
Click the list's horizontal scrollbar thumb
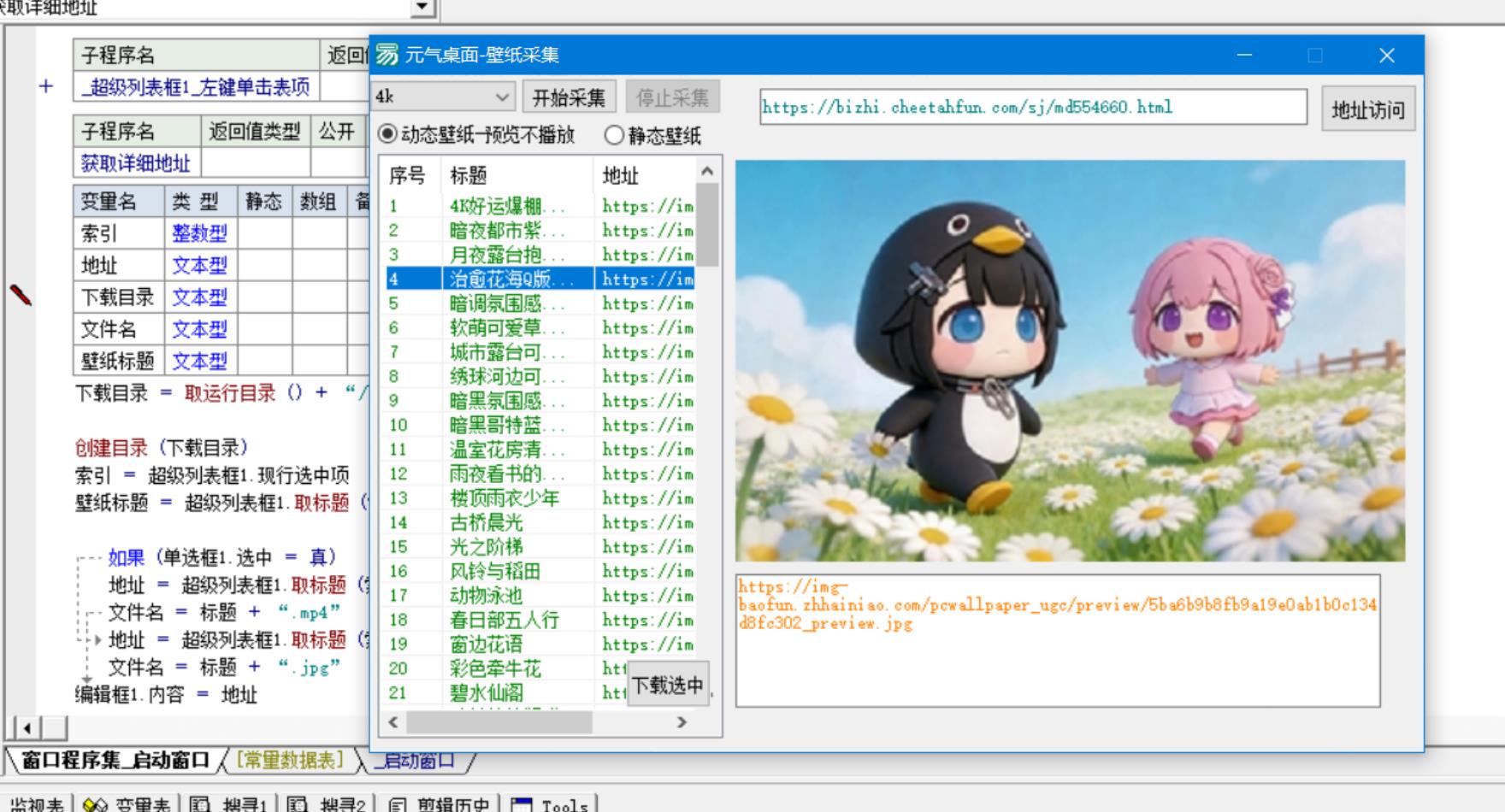pos(499,722)
